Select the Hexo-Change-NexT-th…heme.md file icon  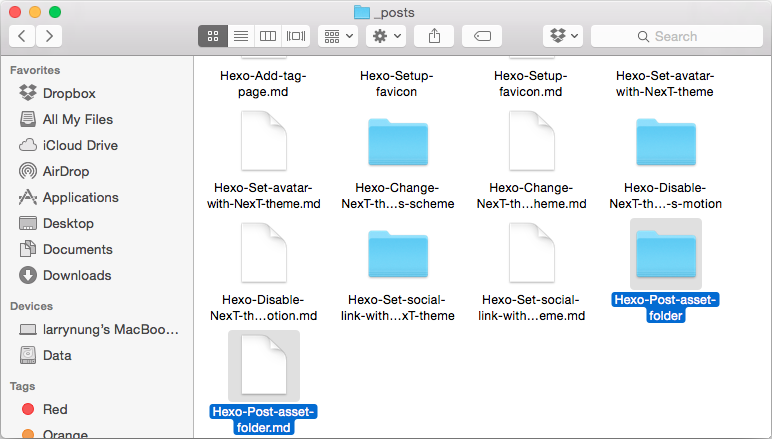[x=532, y=141]
